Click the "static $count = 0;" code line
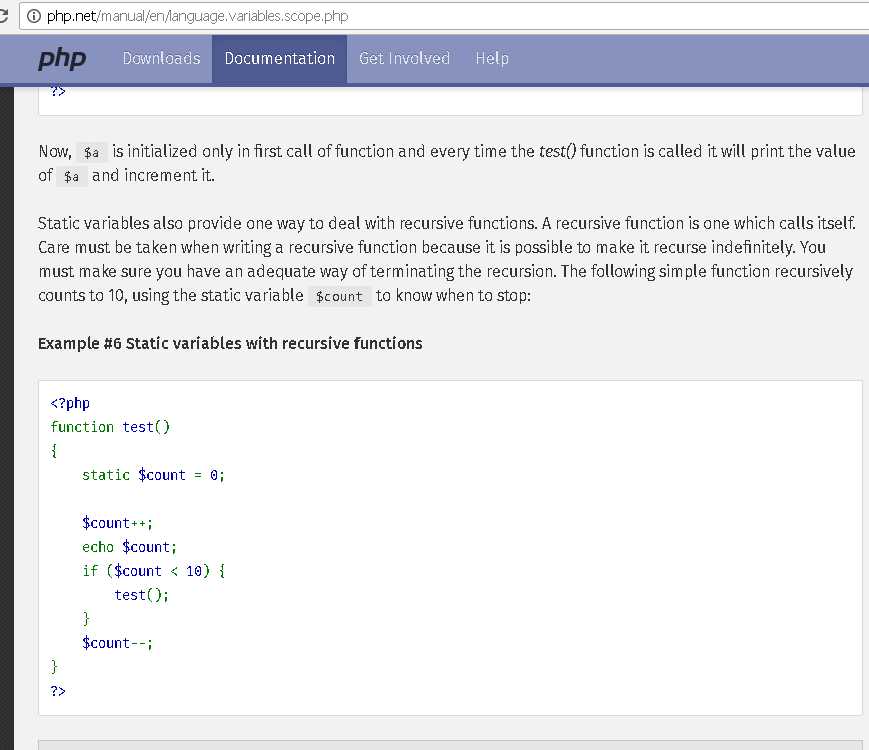869x750 pixels. click(153, 475)
